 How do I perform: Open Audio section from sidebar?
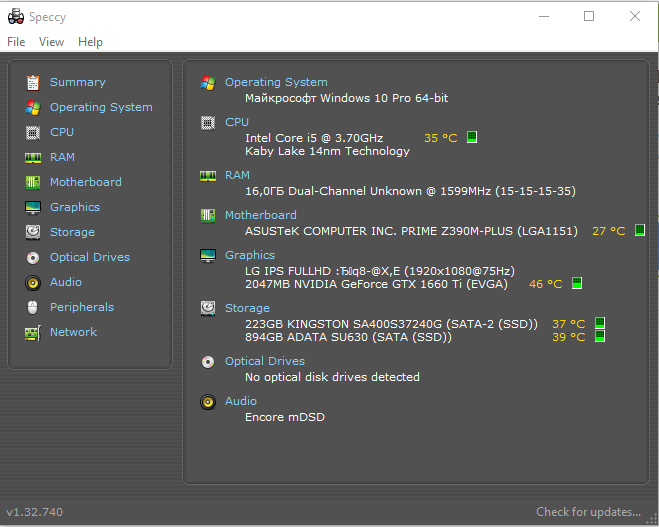66,282
